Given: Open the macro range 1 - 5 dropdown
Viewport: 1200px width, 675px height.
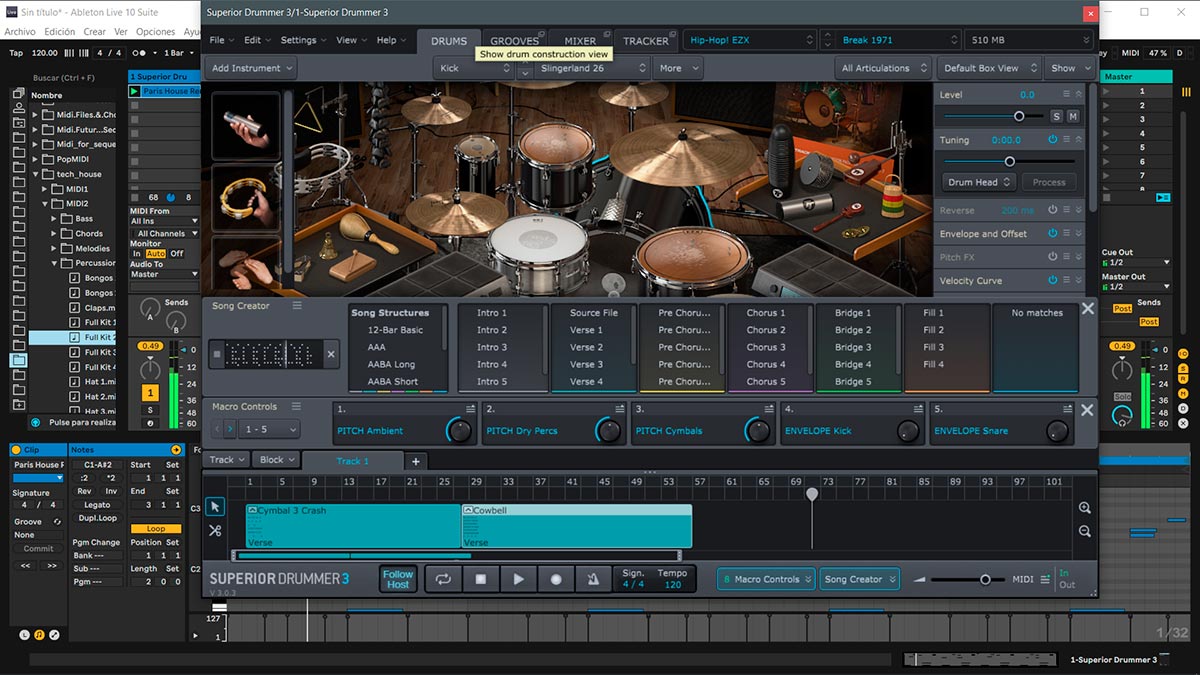Looking at the screenshot, I should click(270, 429).
